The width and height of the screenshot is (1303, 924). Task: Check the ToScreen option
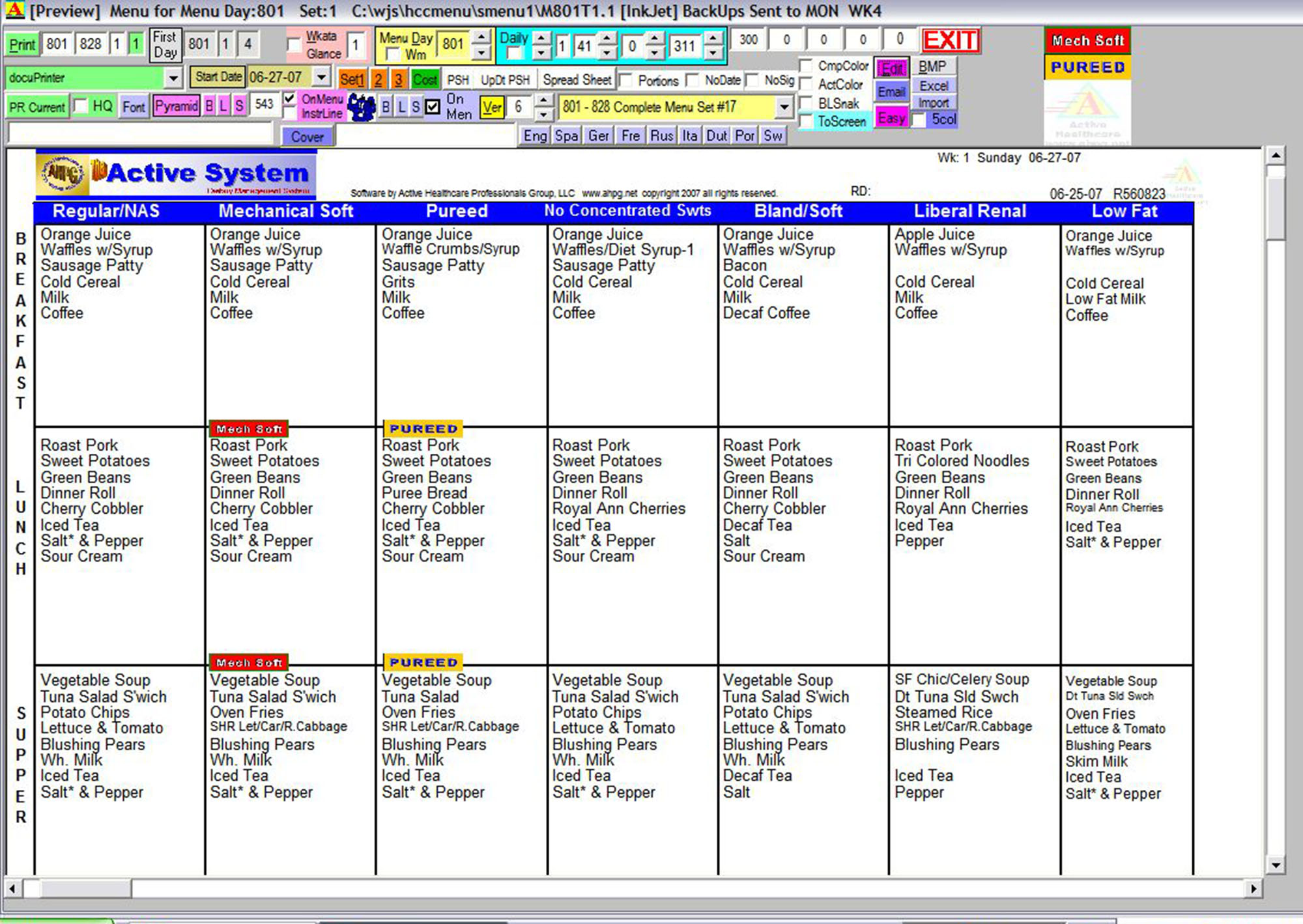tap(806, 121)
